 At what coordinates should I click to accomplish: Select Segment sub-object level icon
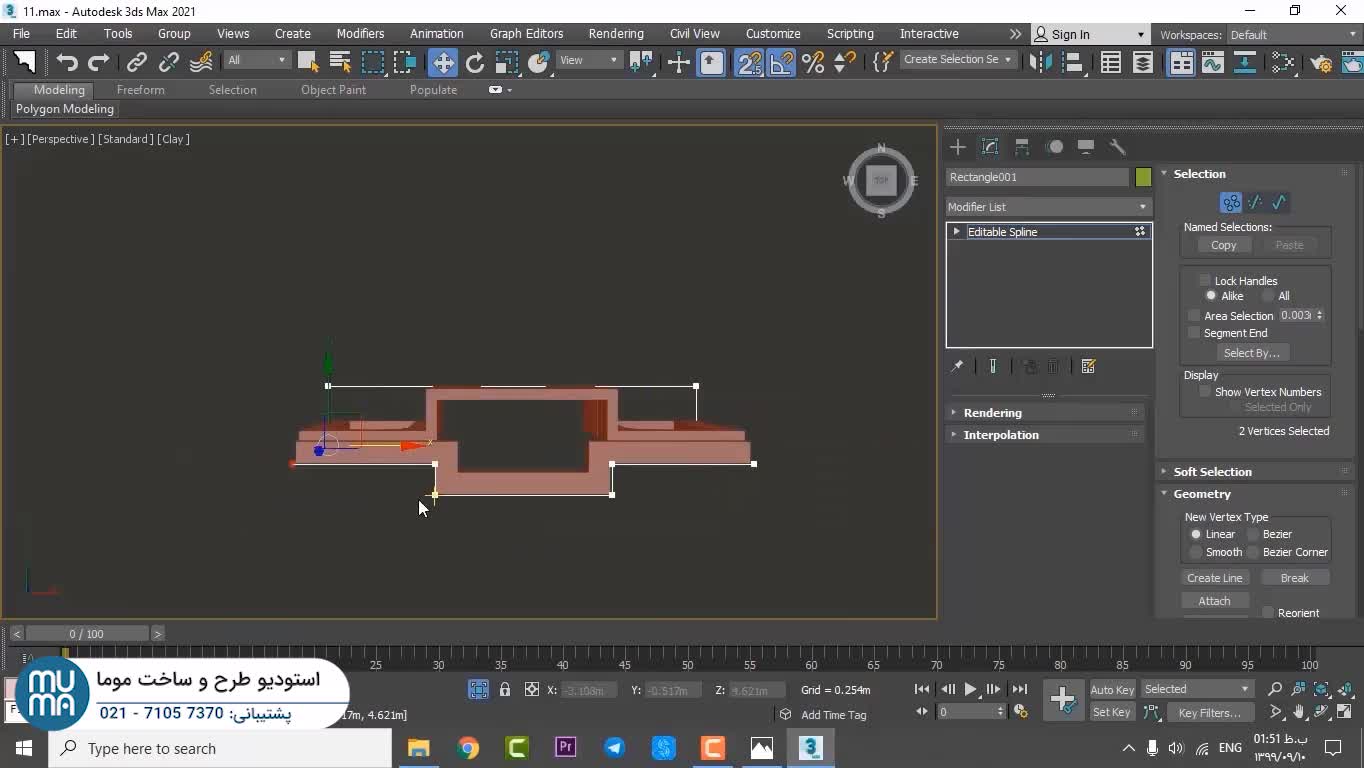click(x=1255, y=203)
